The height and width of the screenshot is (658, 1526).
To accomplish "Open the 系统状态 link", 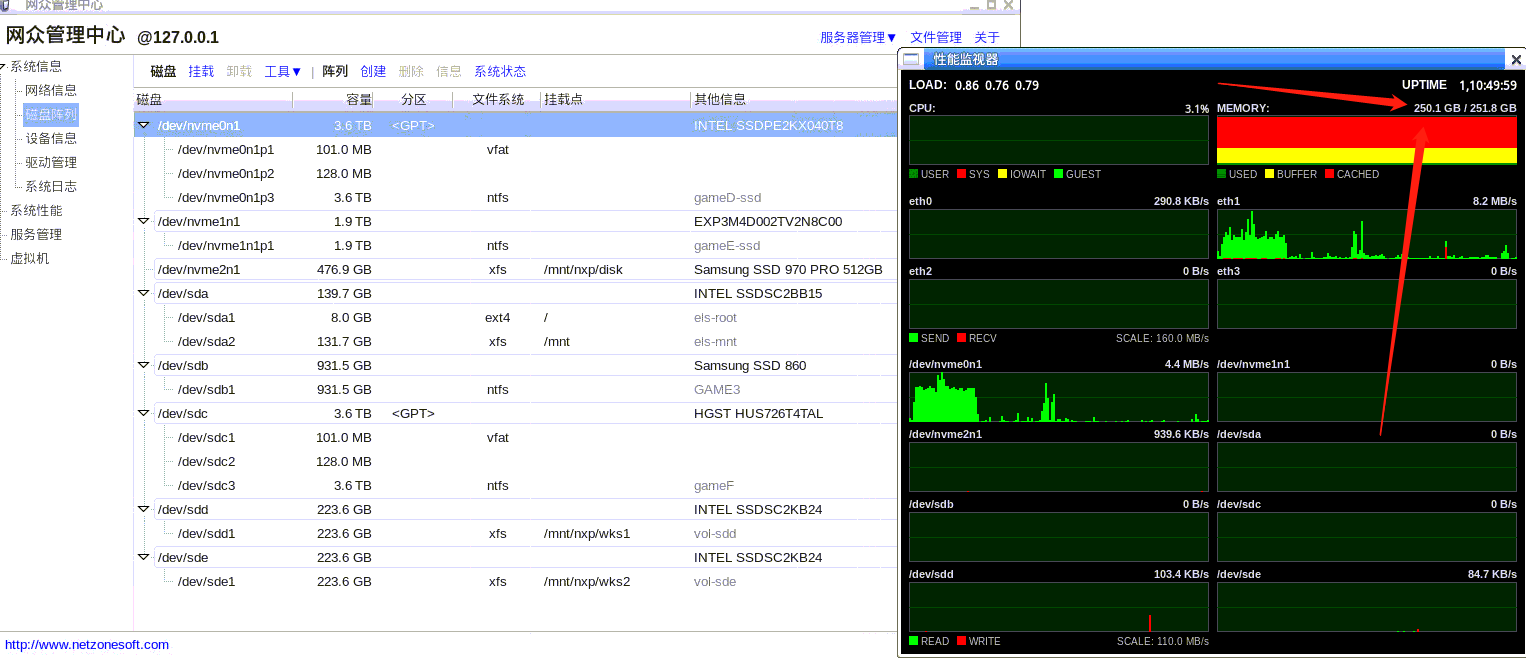I will [x=500, y=72].
